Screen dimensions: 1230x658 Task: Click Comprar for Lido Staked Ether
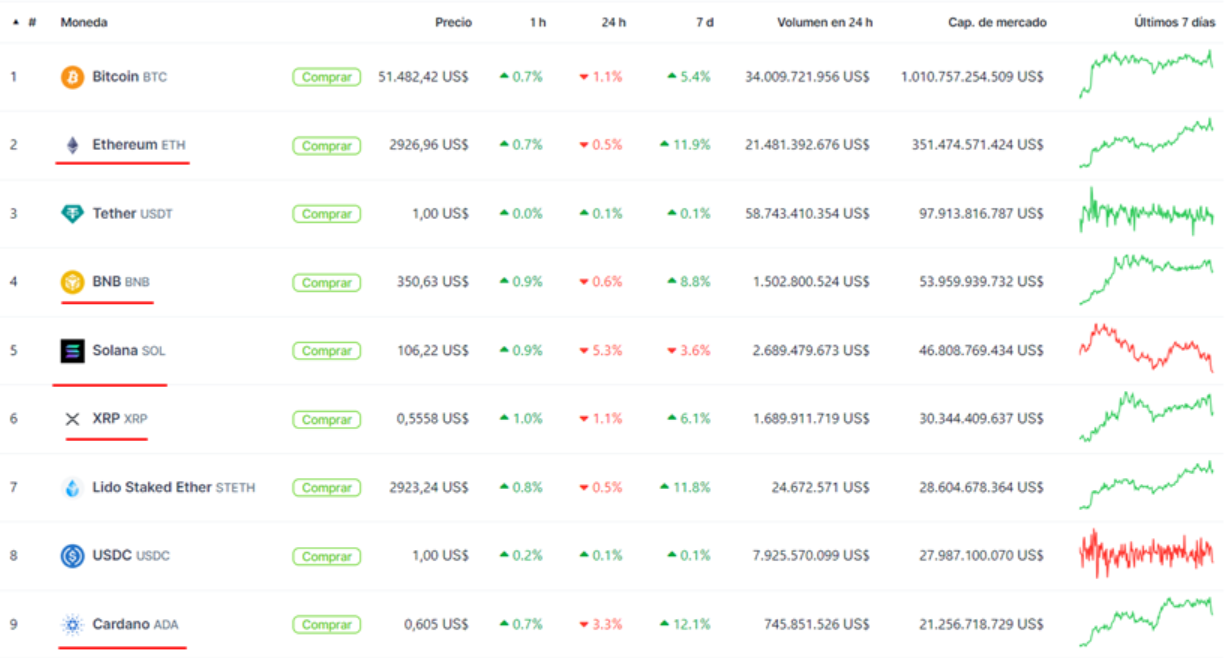tap(327, 488)
